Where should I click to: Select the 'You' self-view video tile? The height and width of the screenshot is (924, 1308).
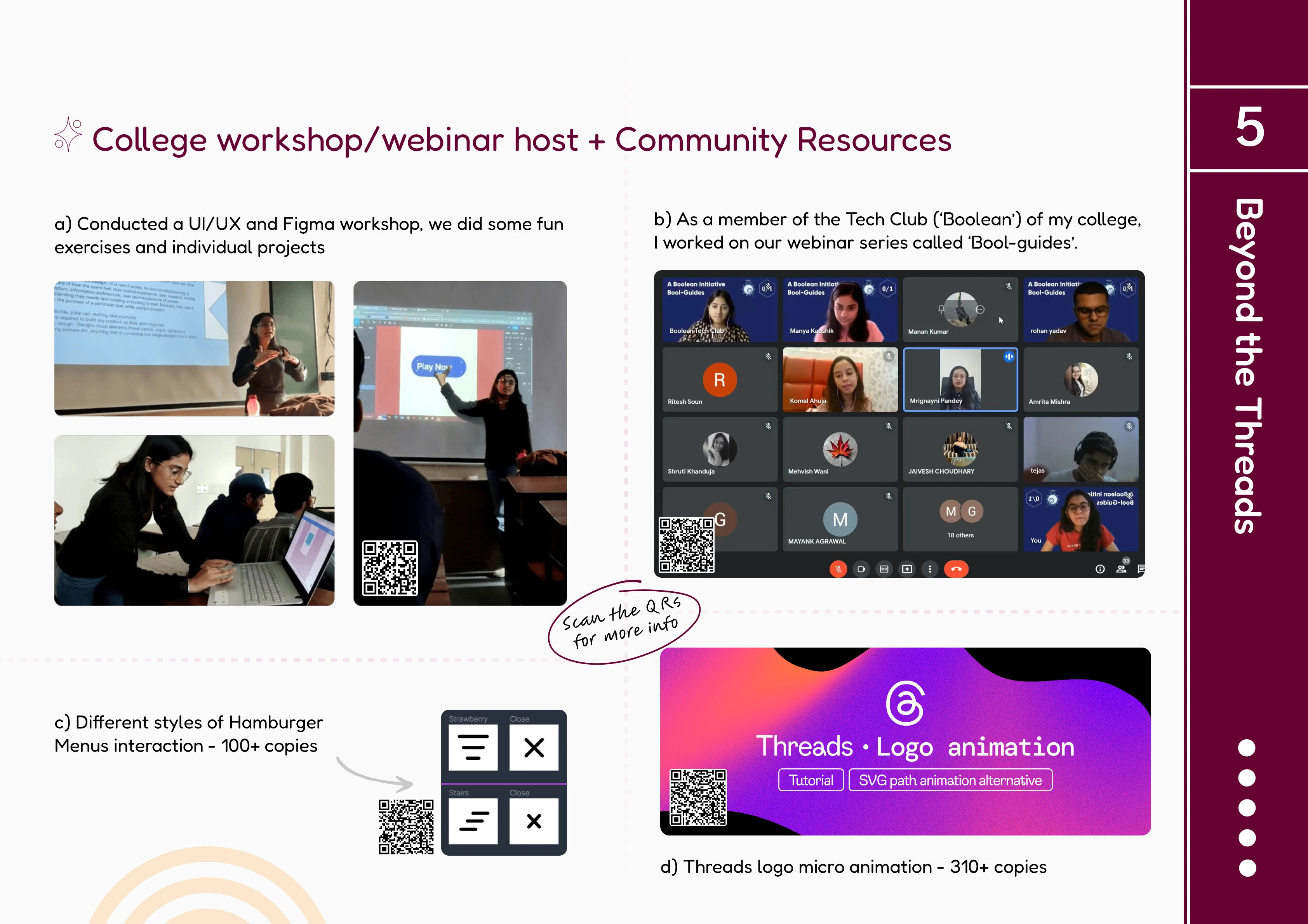coord(1081,519)
